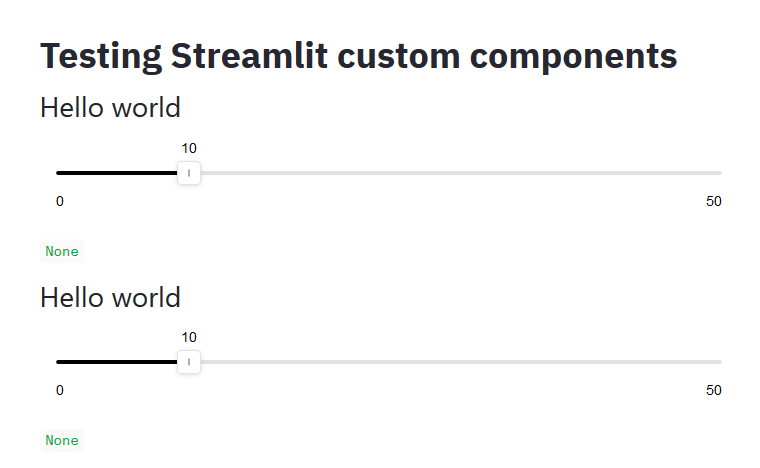
Task: Click the far right end of top slider track
Action: click(x=719, y=173)
